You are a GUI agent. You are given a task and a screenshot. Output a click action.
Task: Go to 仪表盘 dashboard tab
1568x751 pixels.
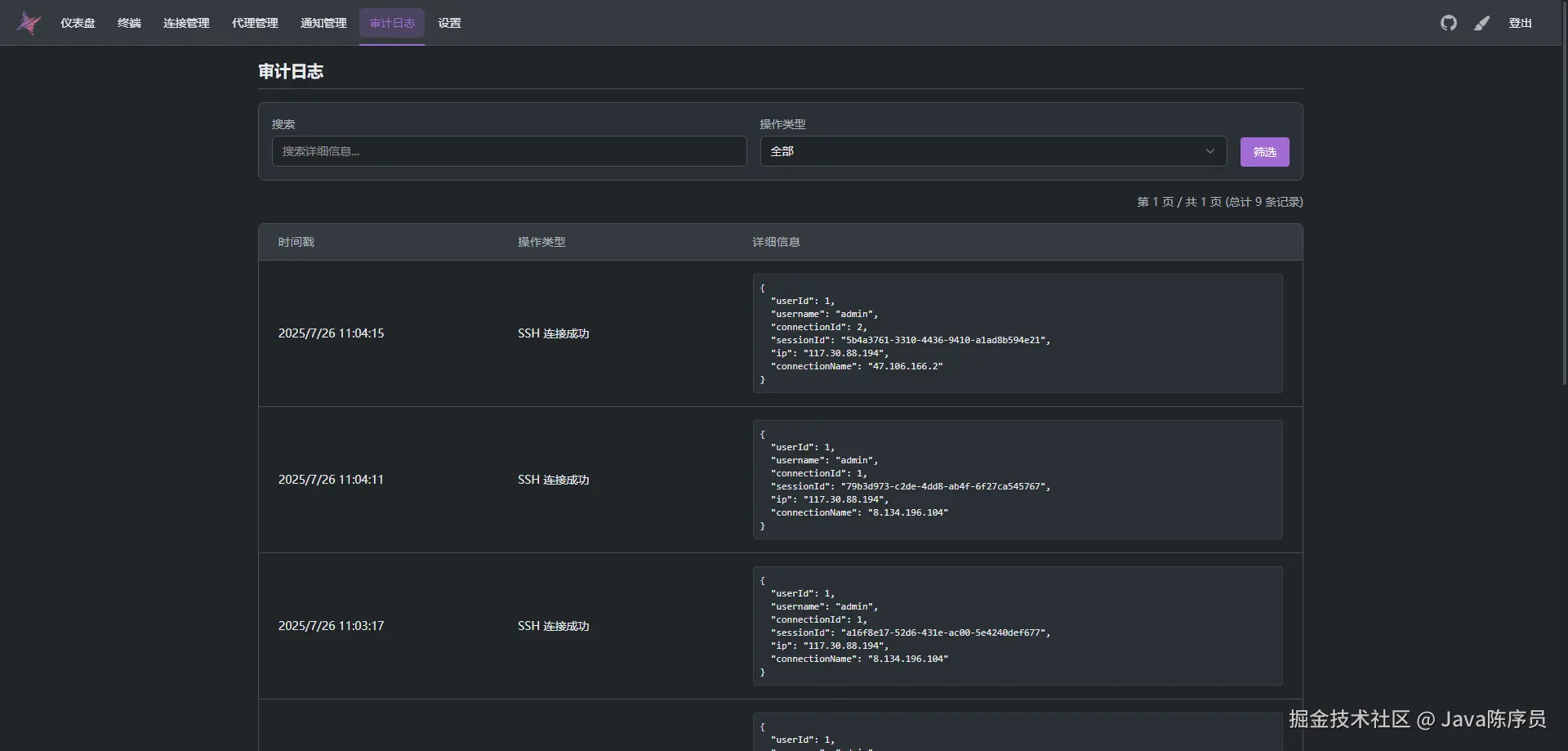(x=78, y=23)
